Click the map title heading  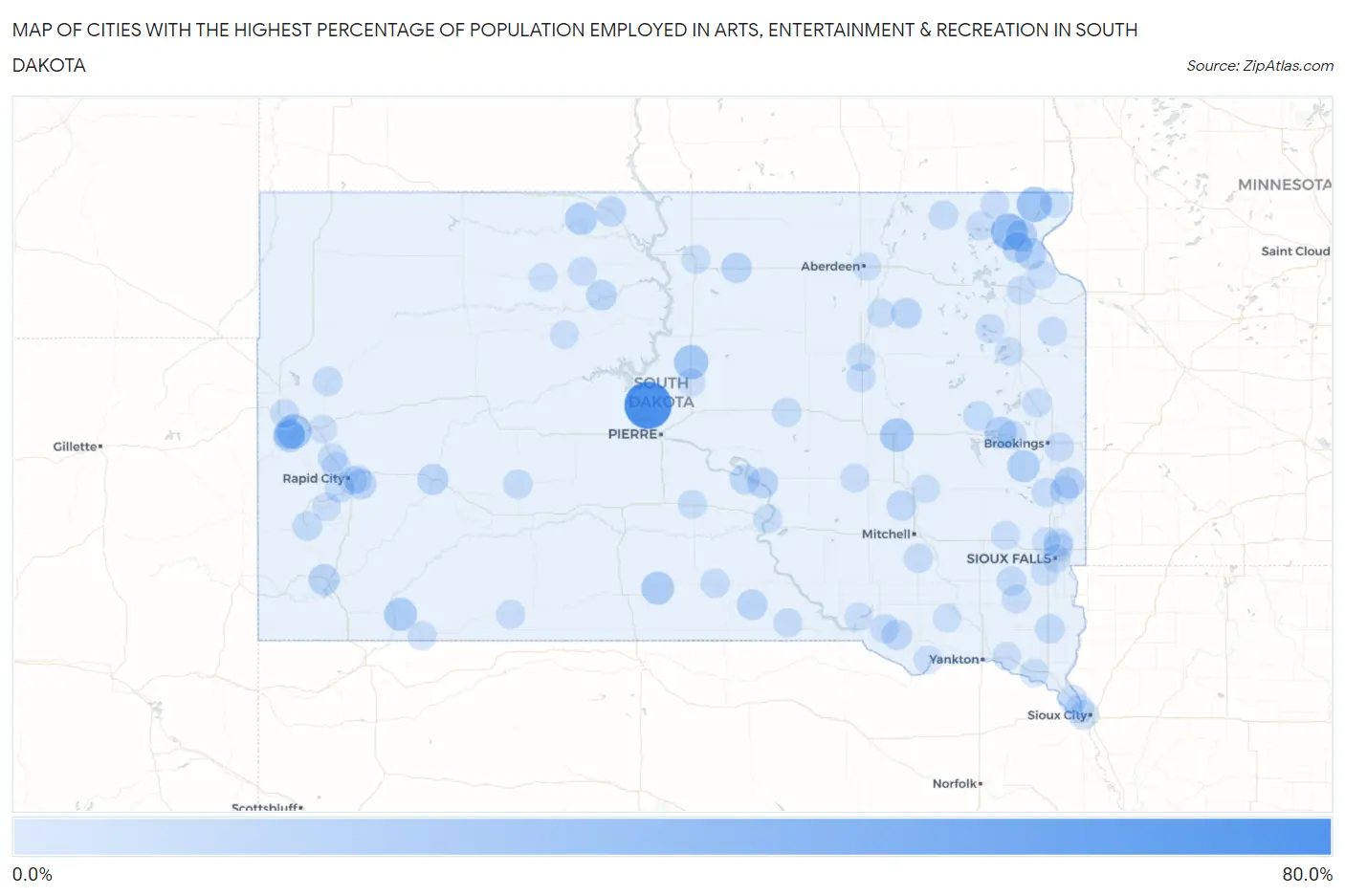[x=575, y=48]
